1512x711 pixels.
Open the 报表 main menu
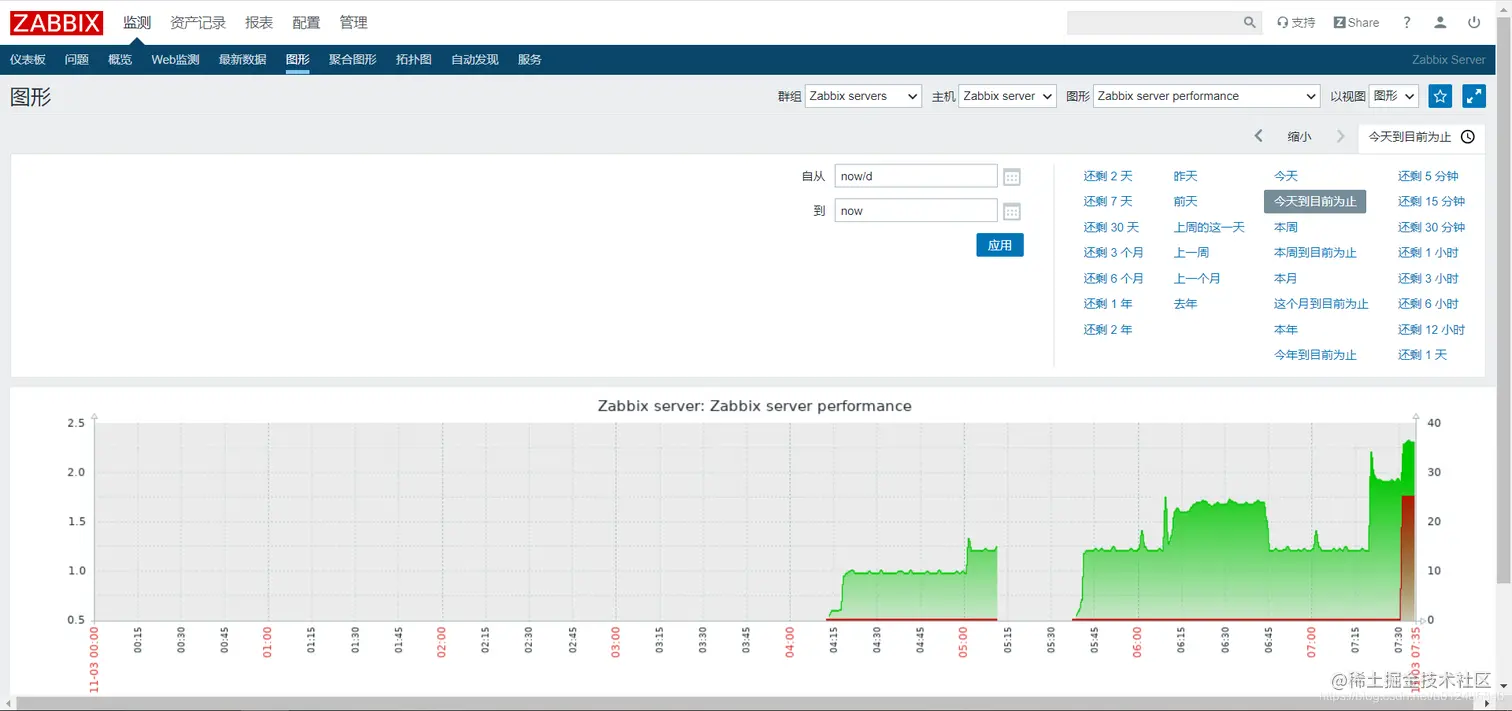click(259, 22)
